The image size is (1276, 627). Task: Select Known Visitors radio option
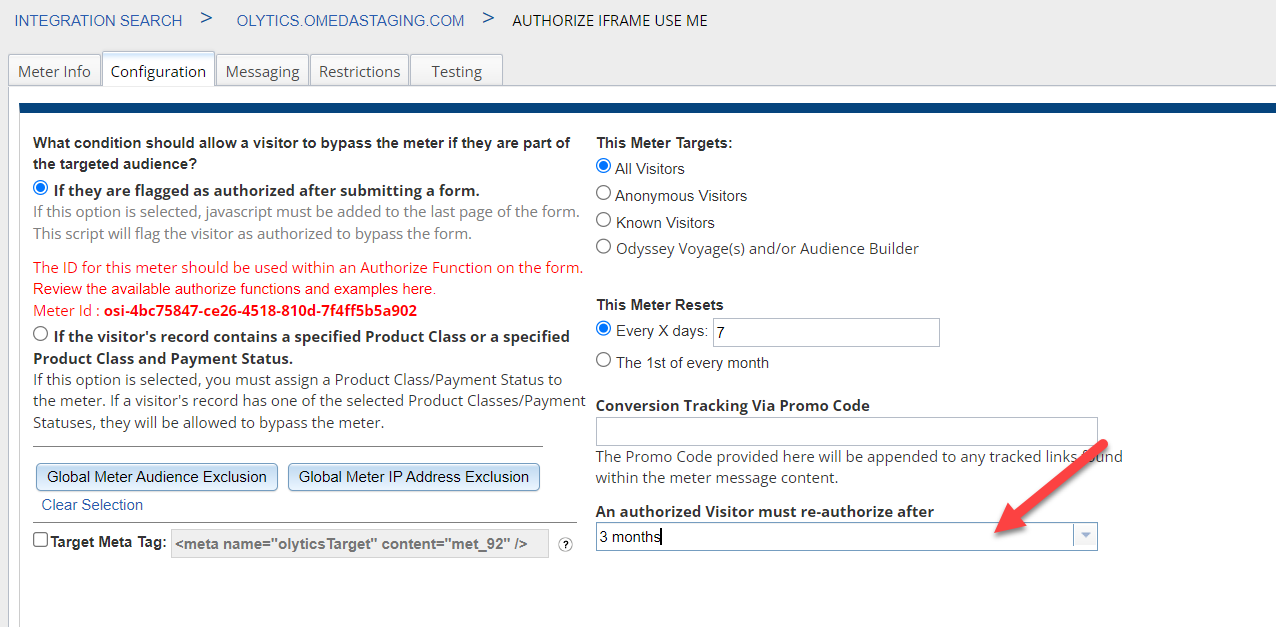603,221
